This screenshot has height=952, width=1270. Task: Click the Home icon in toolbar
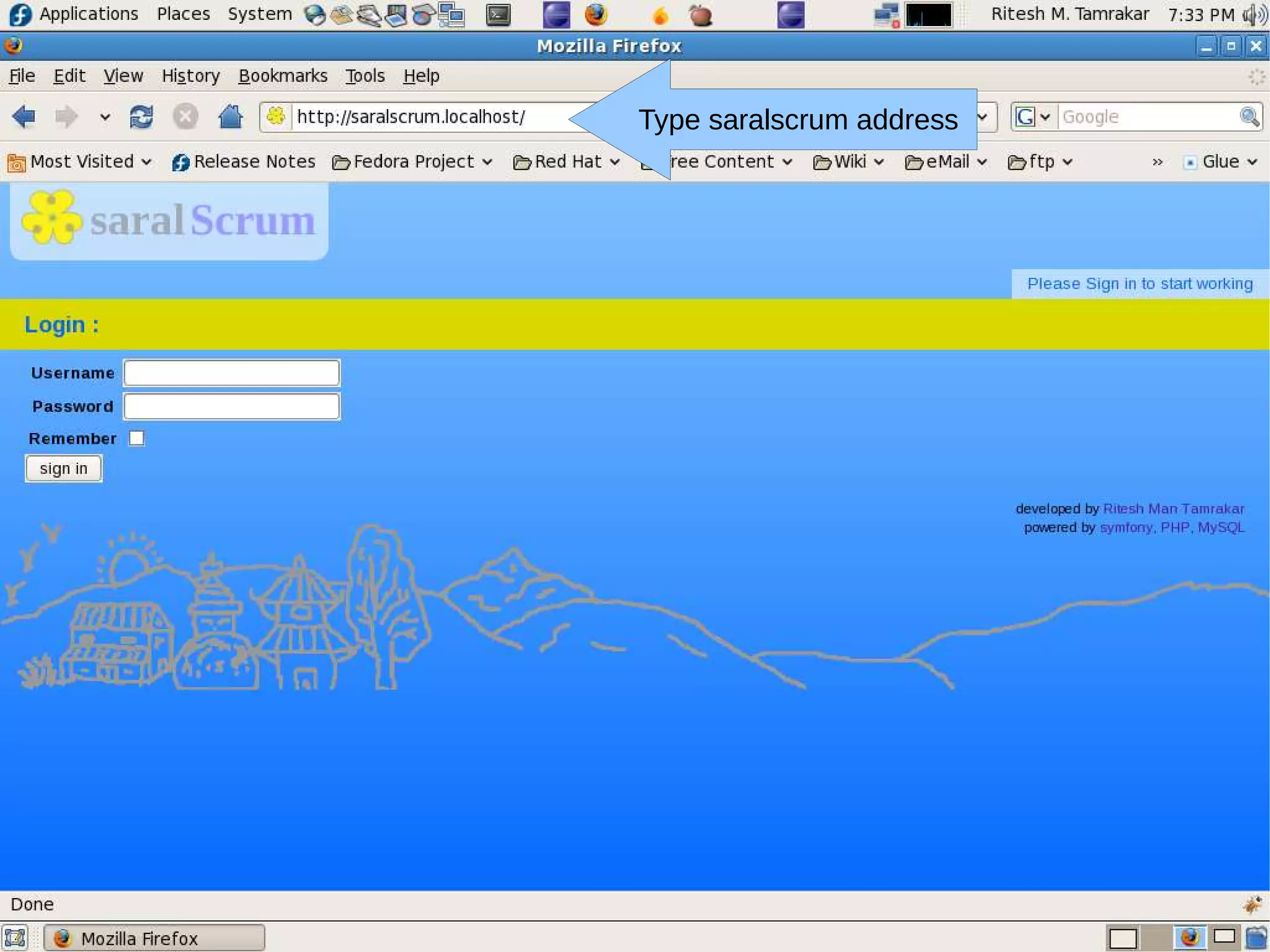(x=230, y=117)
